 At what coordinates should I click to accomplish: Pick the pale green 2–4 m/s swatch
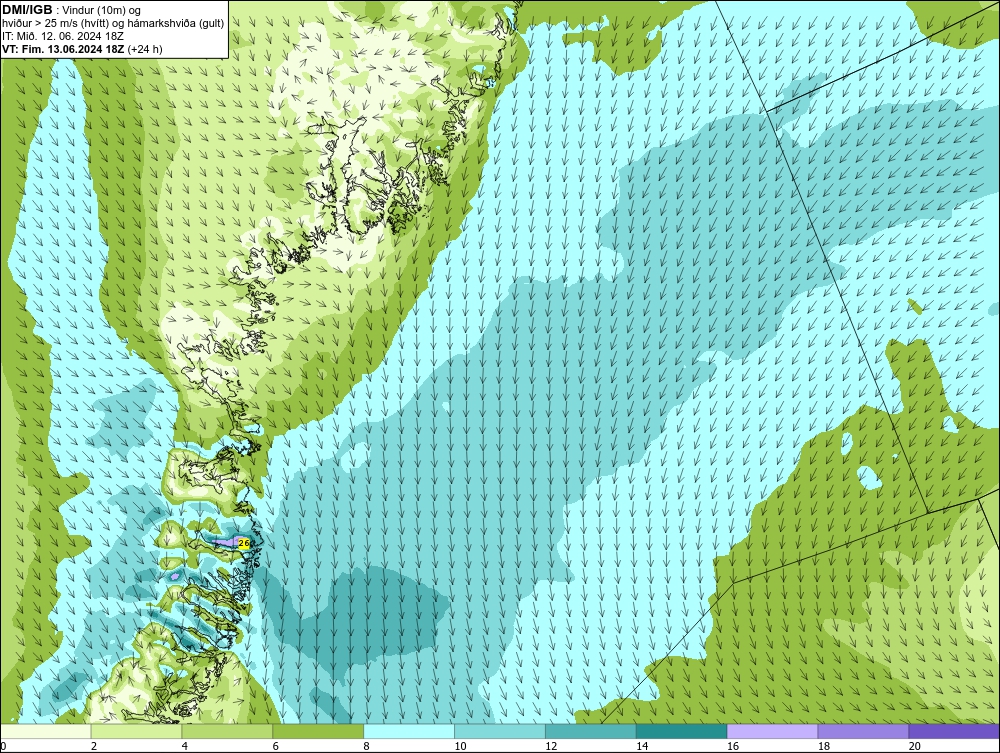(136, 731)
